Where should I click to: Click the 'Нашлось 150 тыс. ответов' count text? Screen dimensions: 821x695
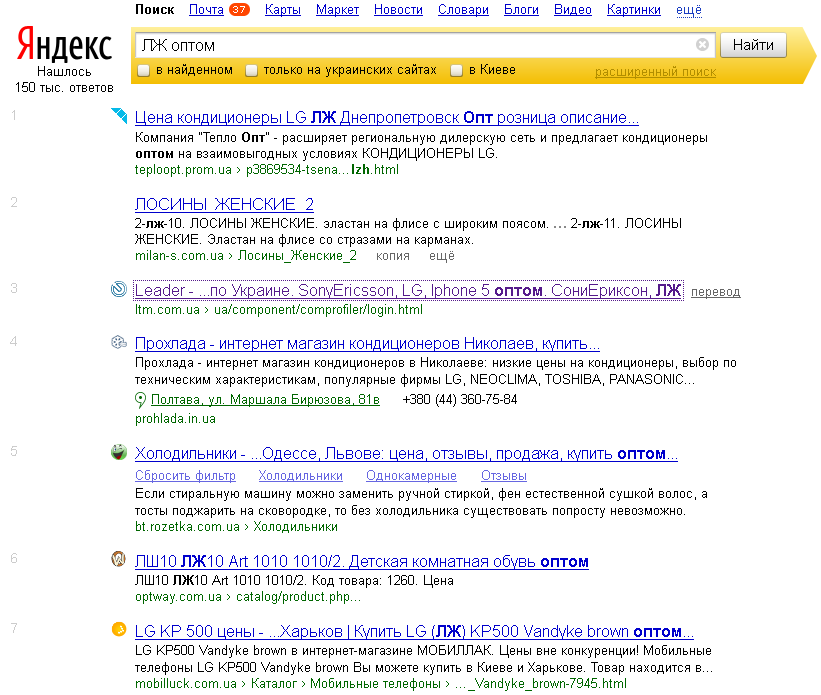64,80
